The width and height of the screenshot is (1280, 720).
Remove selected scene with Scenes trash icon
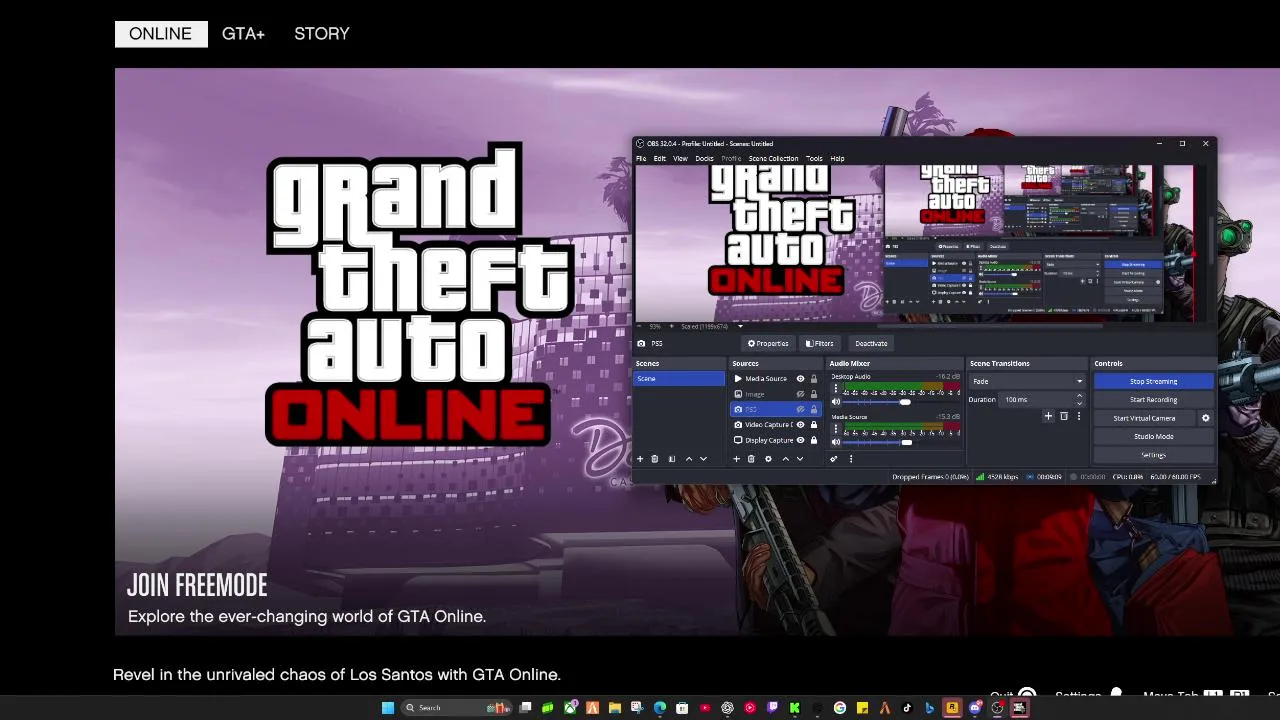pos(655,459)
